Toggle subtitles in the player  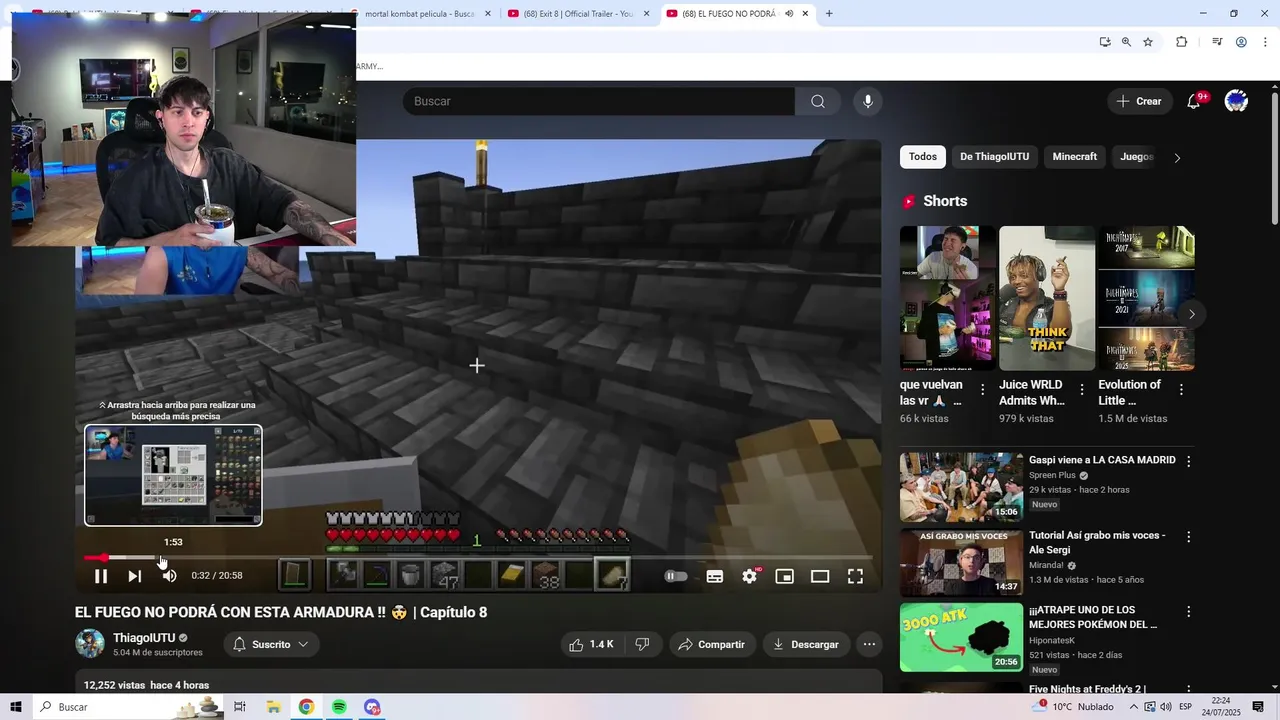point(715,576)
